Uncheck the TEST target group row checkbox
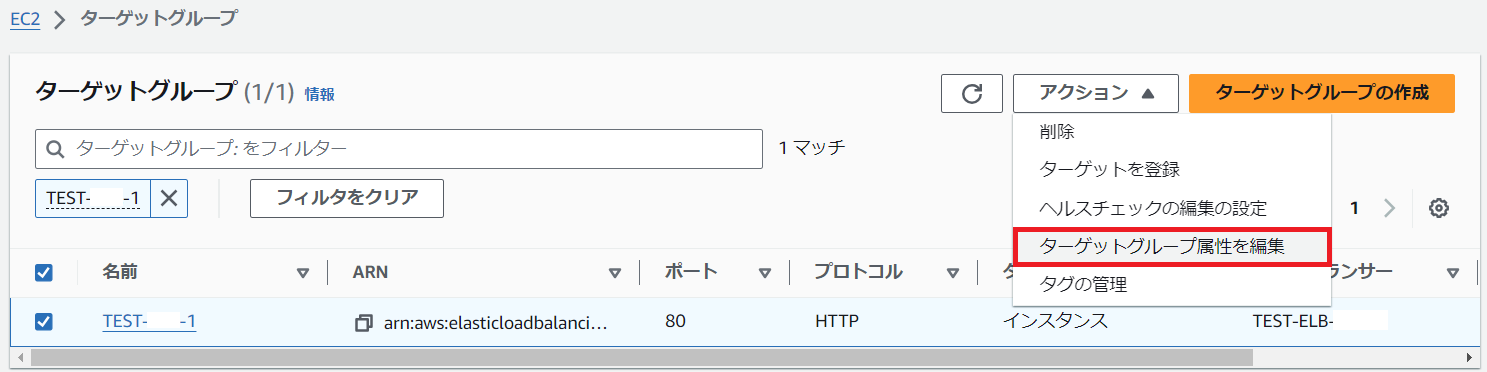 [x=44, y=322]
